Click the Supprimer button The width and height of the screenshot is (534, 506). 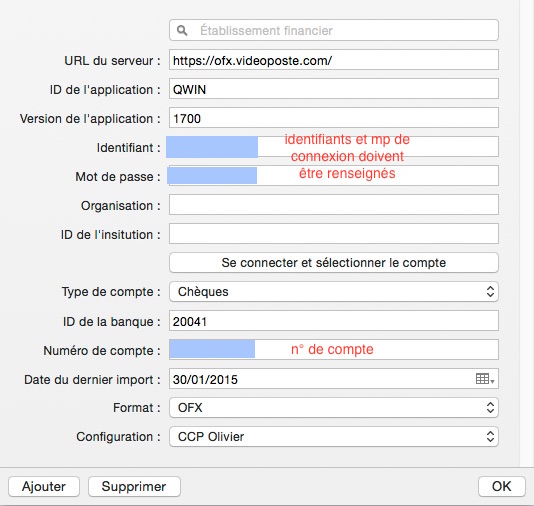click(134, 487)
